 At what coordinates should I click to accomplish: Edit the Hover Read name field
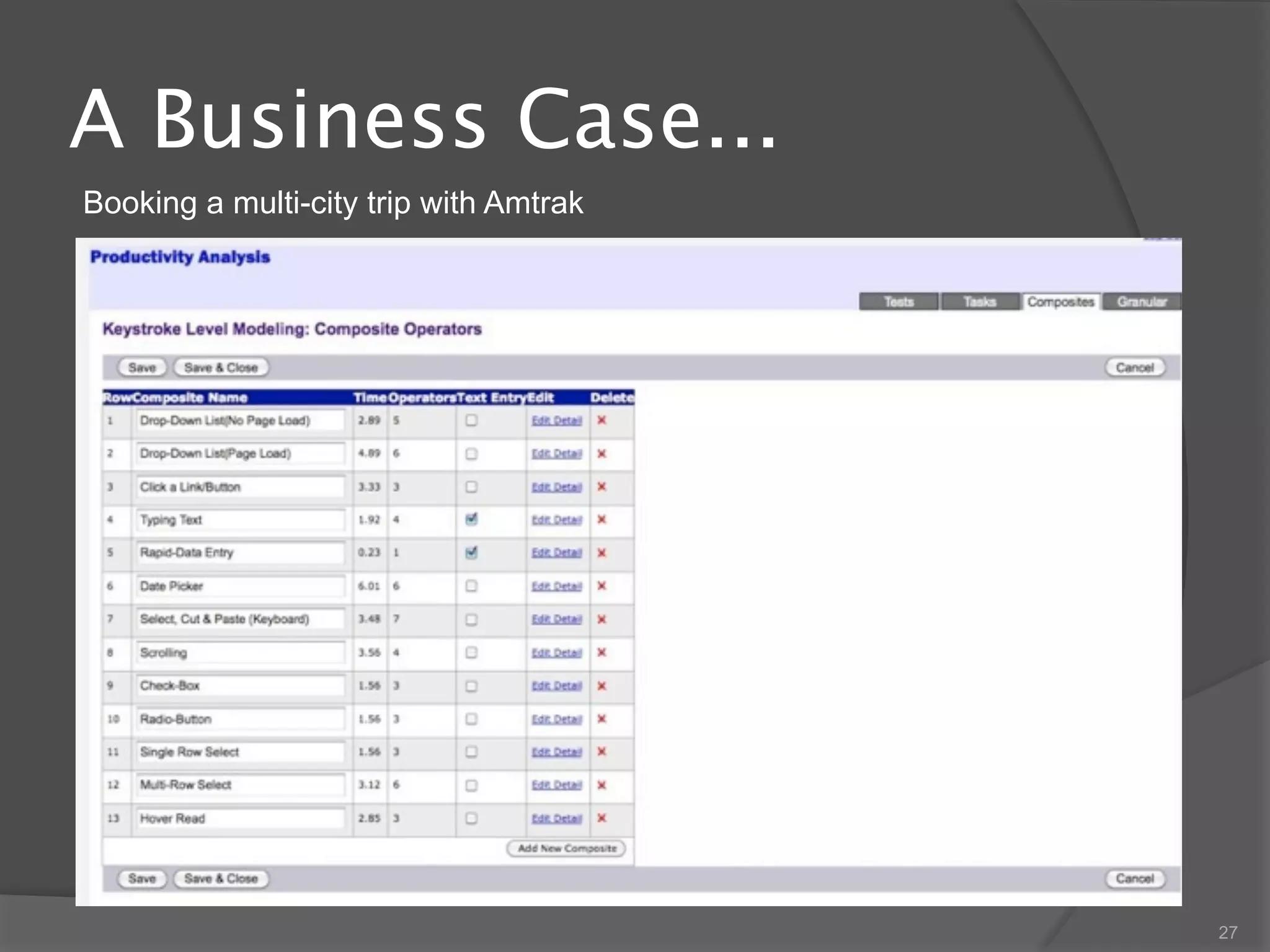241,818
